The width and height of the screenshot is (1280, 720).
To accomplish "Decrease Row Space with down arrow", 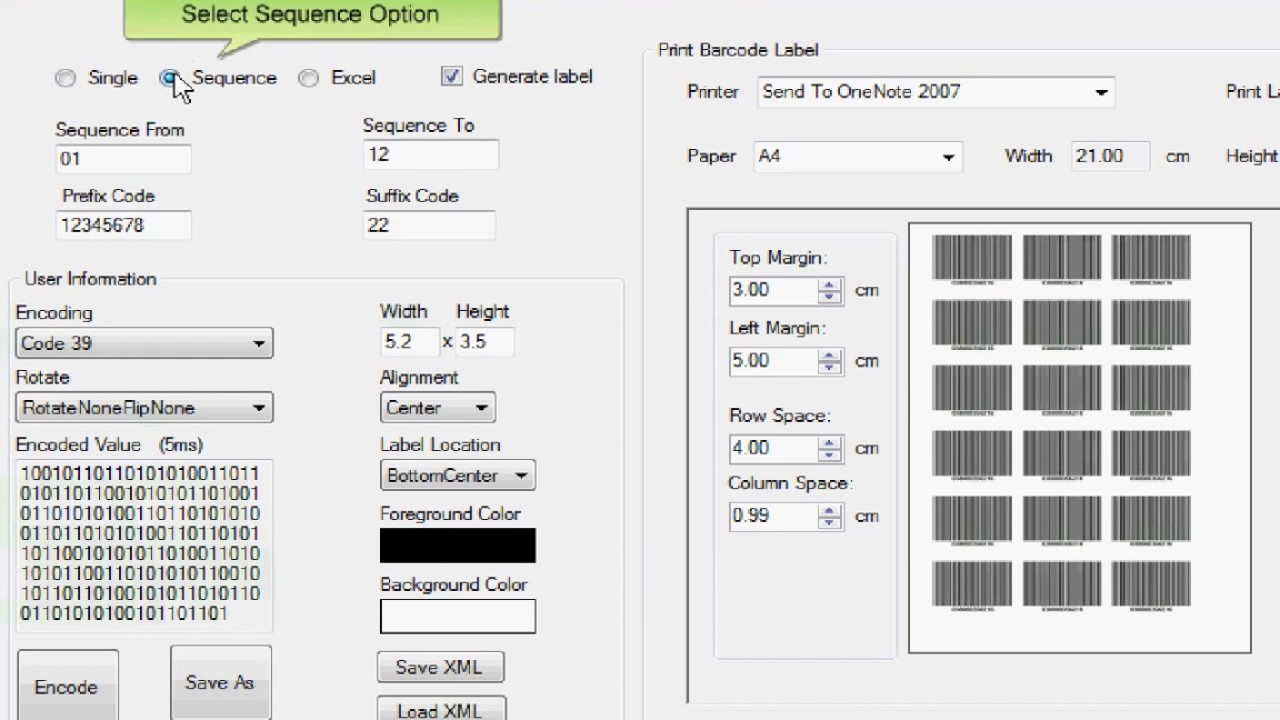I will pyautogui.click(x=829, y=454).
